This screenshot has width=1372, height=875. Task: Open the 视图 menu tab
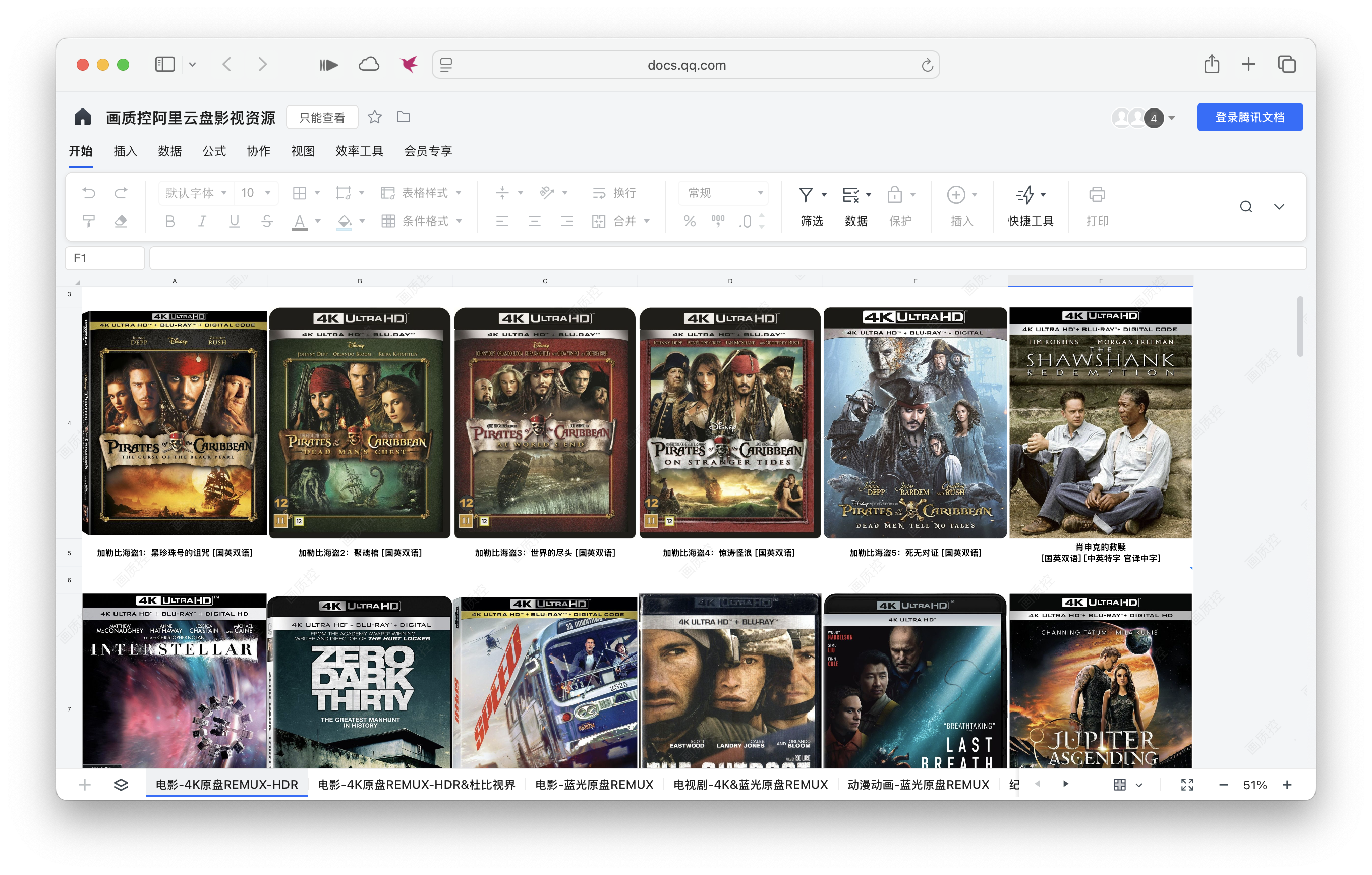coord(303,151)
